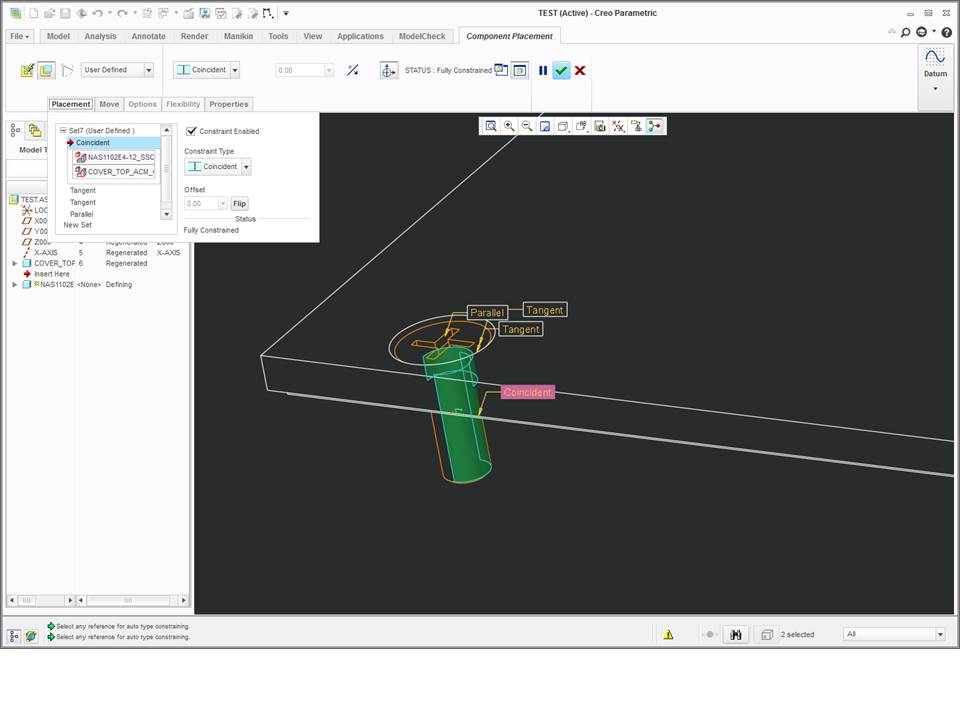Open the Annotate ribbon tab
This screenshot has height=720, width=960.
tap(149, 36)
